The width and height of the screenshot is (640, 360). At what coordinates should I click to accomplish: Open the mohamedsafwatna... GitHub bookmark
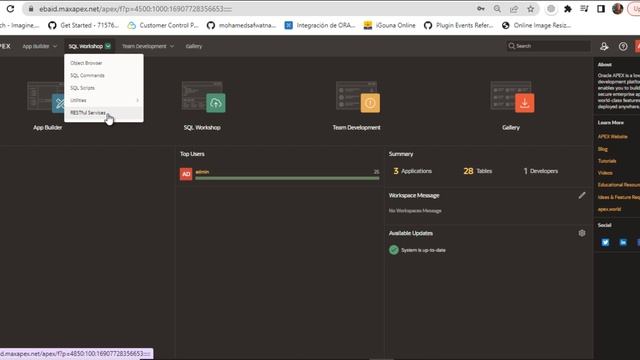242,25
